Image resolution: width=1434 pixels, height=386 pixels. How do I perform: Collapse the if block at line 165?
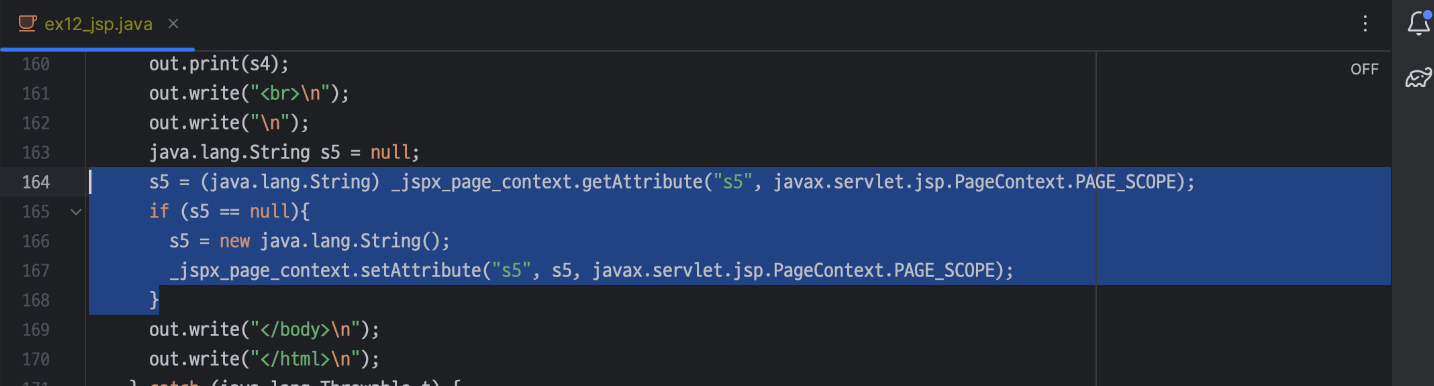(75, 212)
